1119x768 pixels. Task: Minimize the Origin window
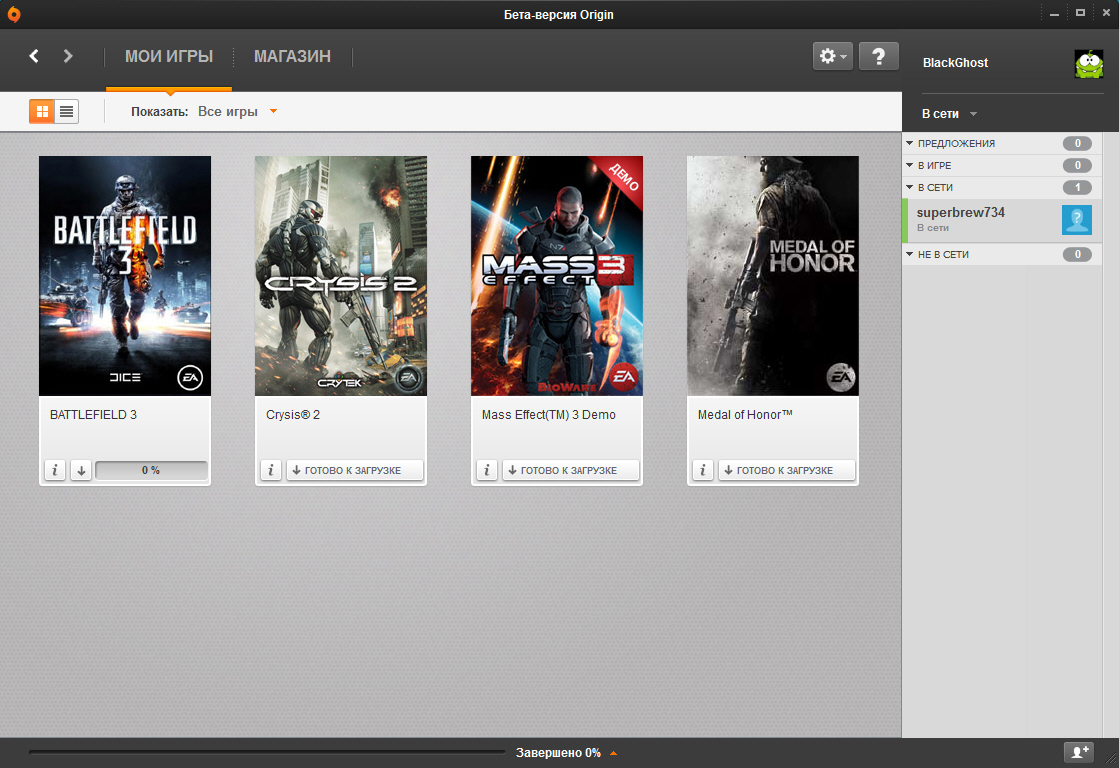[x=1054, y=14]
